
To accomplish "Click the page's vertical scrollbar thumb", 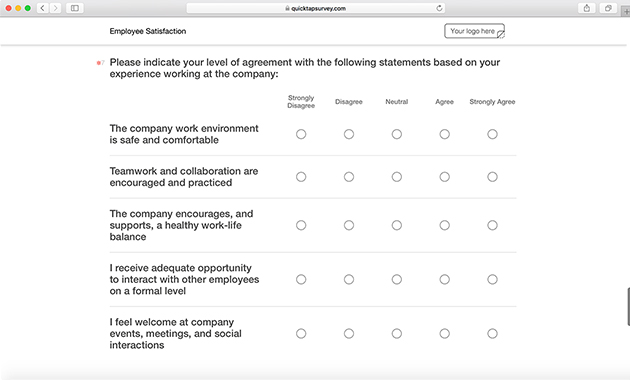I will tap(628, 306).
